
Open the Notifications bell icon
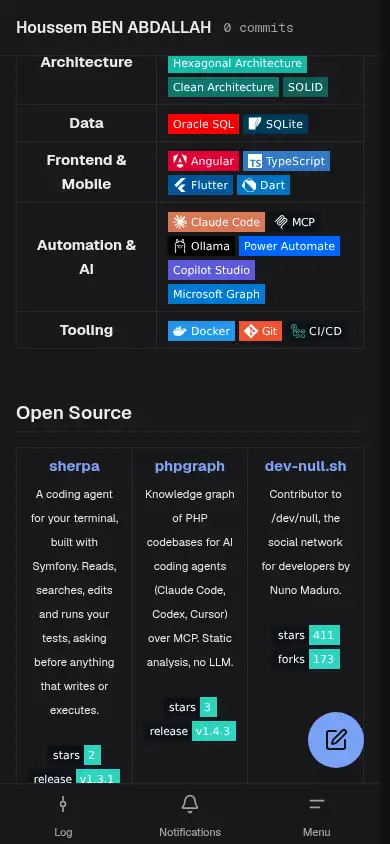click(190, 804)
